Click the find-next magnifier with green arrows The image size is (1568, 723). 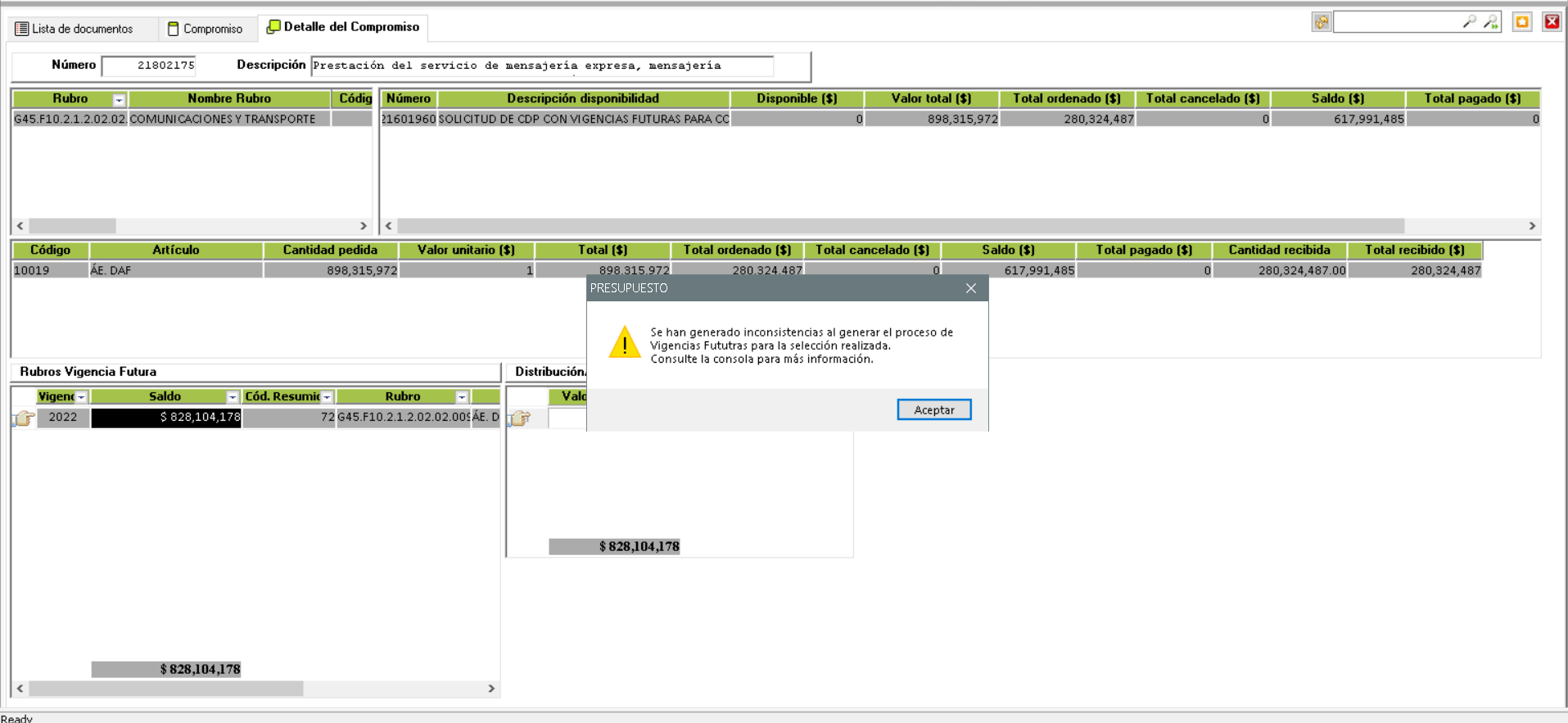1491,22
